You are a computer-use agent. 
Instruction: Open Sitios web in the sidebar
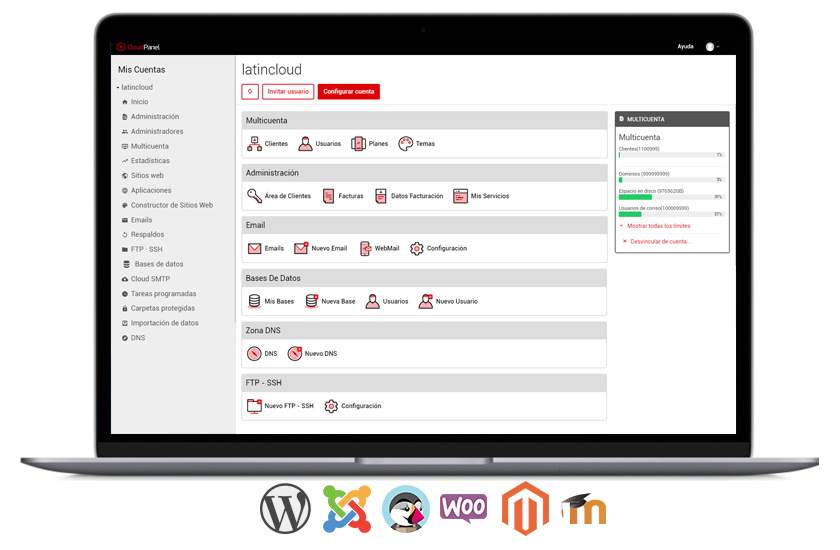coord(147,176)
